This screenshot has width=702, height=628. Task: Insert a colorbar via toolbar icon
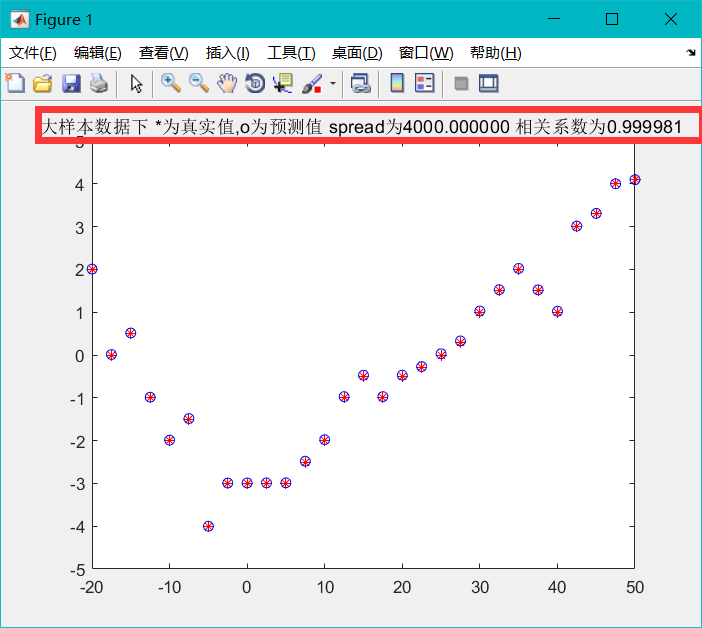pos(397,83)
